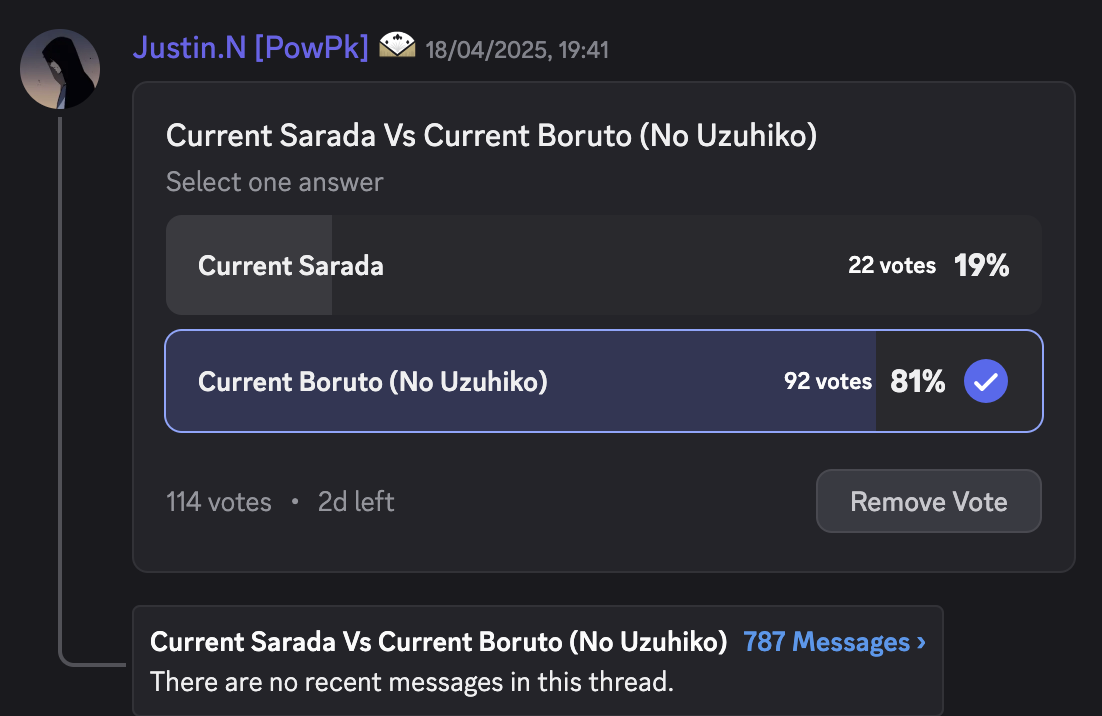
Task: Click the message timestamp 18/04/2025, 19:41
Action: click(x=517, y=50)
